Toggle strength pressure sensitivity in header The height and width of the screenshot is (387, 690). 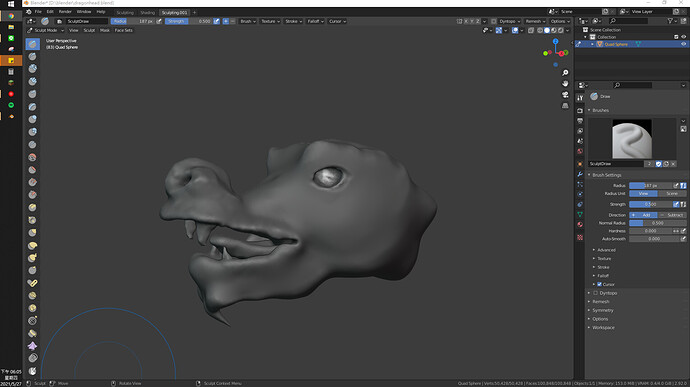coord(217,21)
